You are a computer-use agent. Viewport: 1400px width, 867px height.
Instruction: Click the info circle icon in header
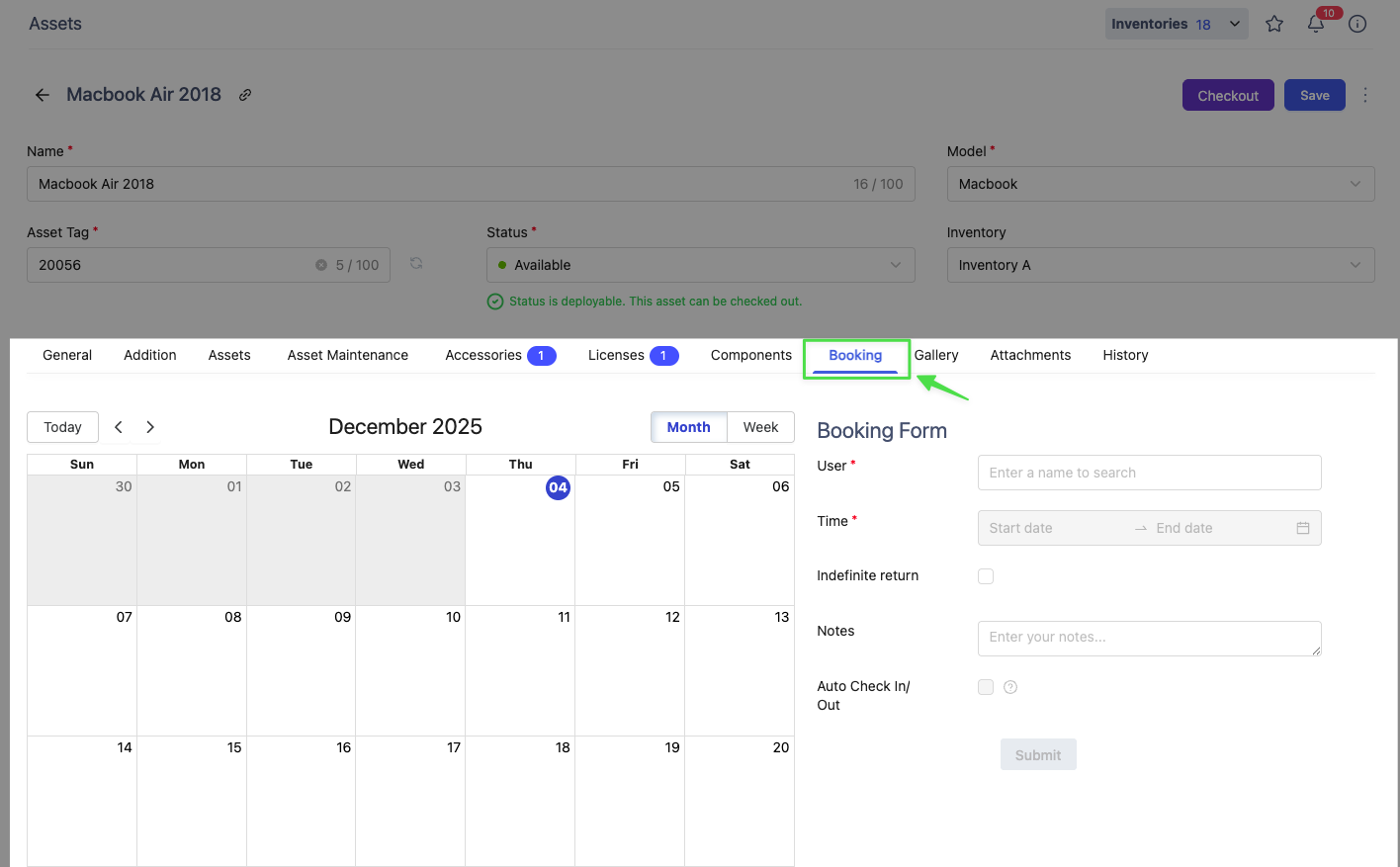click(x=1357, y=24)
